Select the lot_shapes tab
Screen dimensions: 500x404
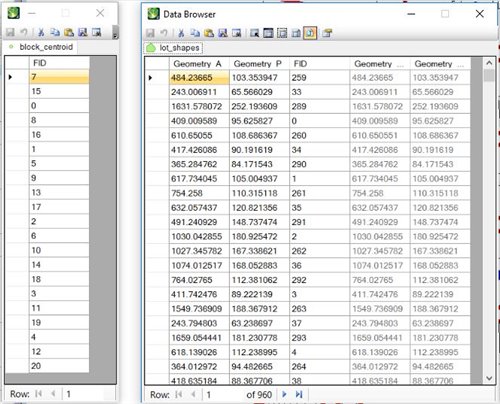pos(173,48)
